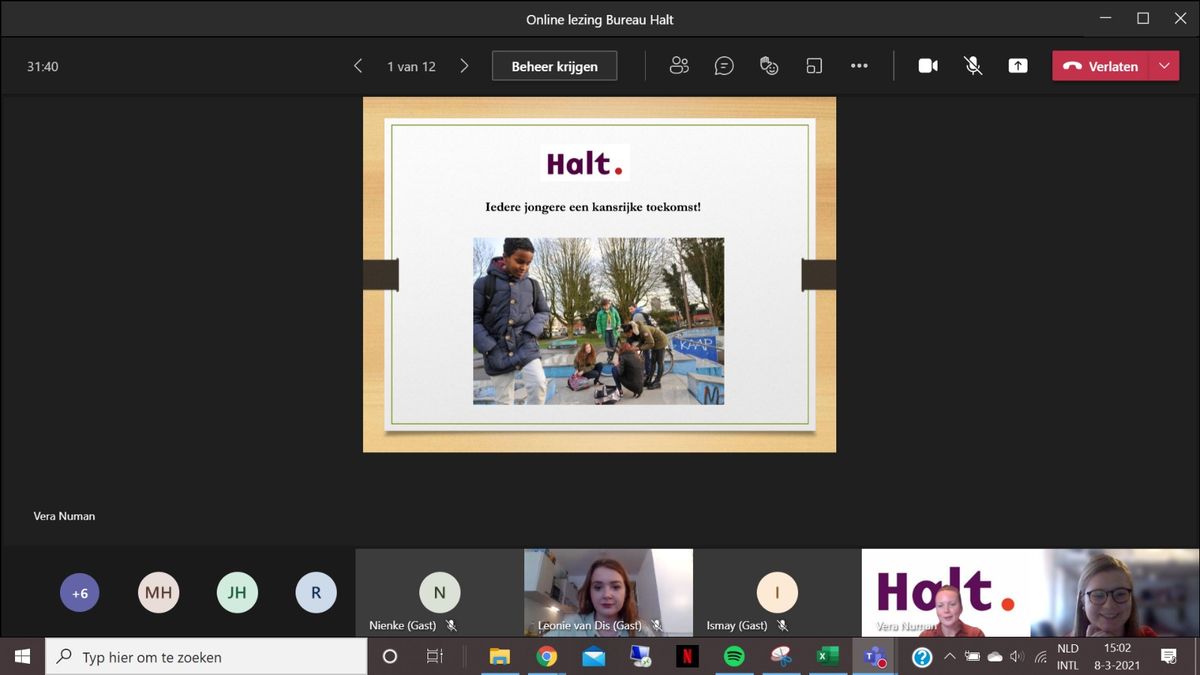Toggle the camera on or off

pyautogui.click(x=928, y=66)
